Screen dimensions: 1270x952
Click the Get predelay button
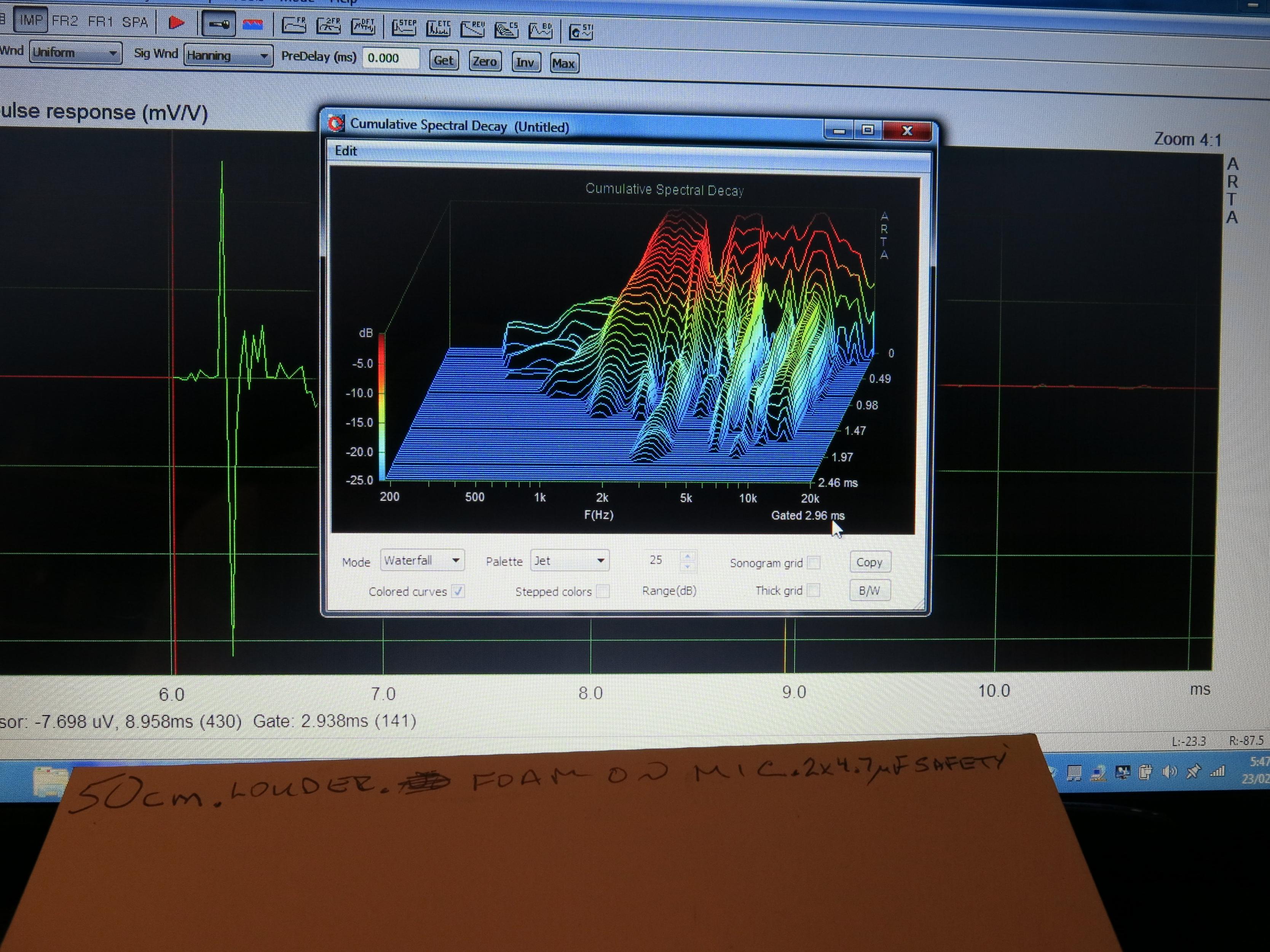[x=444, y=60]
